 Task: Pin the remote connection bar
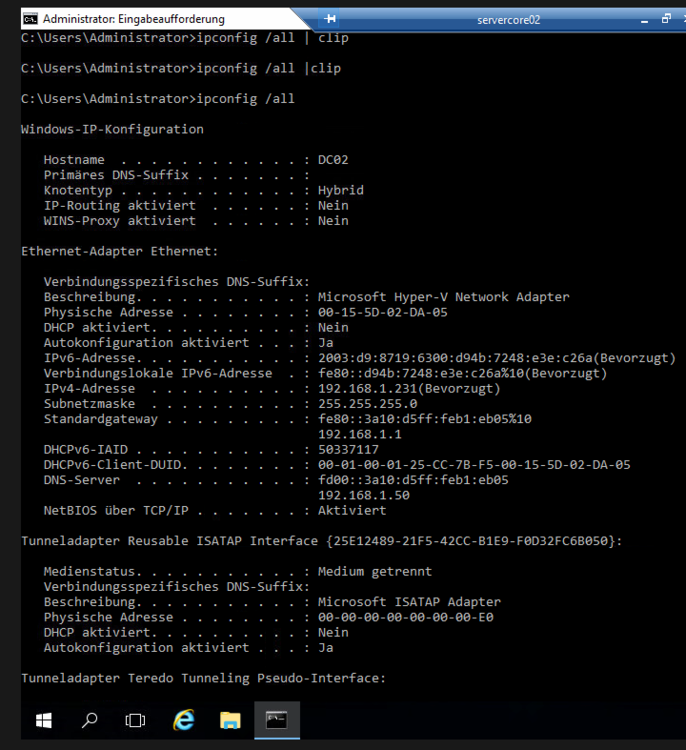(330, 19)
